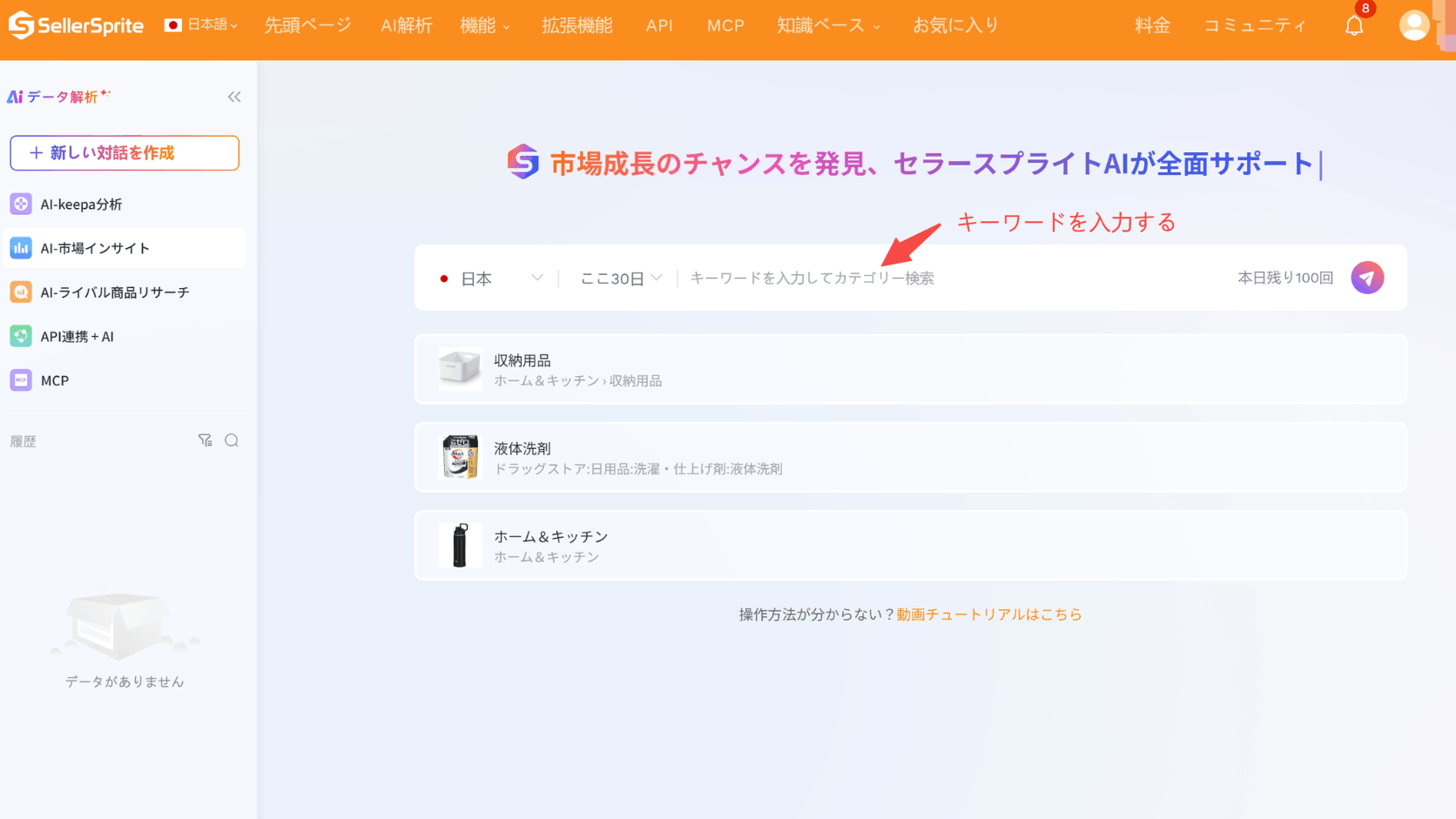
Task: Click the AIデータ解析 sidebar header
Action: coord(59,97)
